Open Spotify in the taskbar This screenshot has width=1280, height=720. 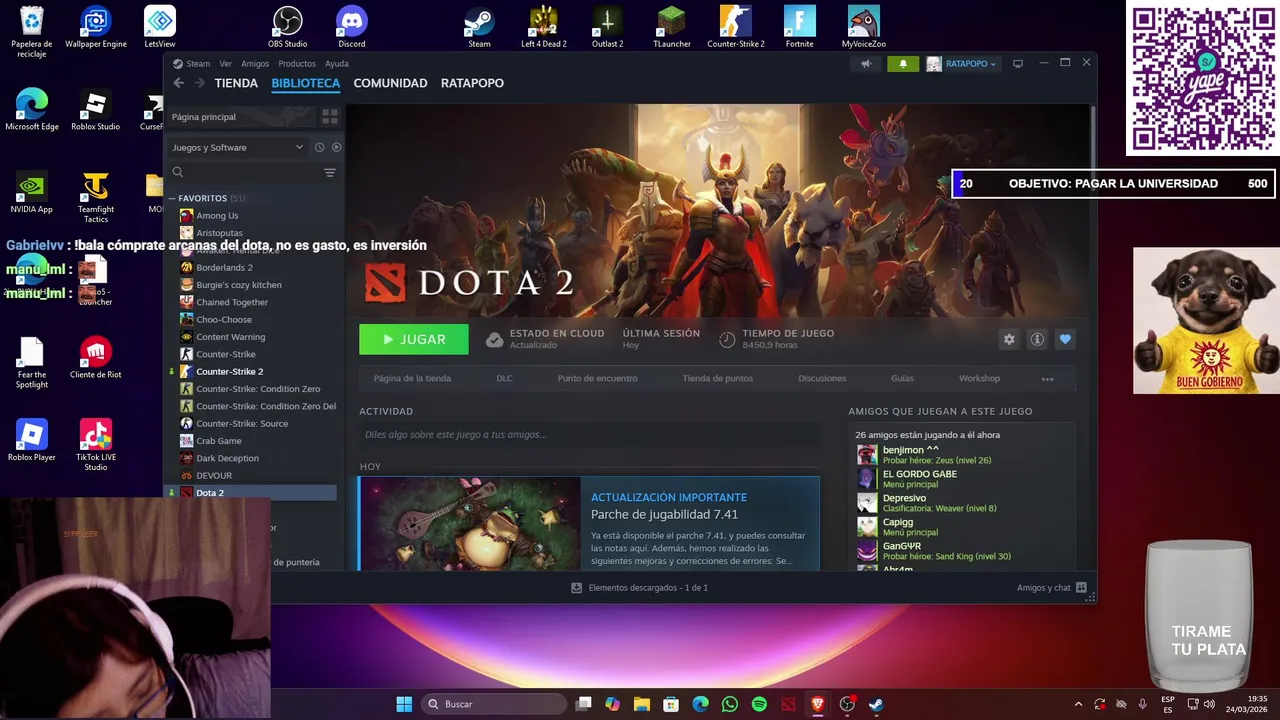tap(759, 704)
